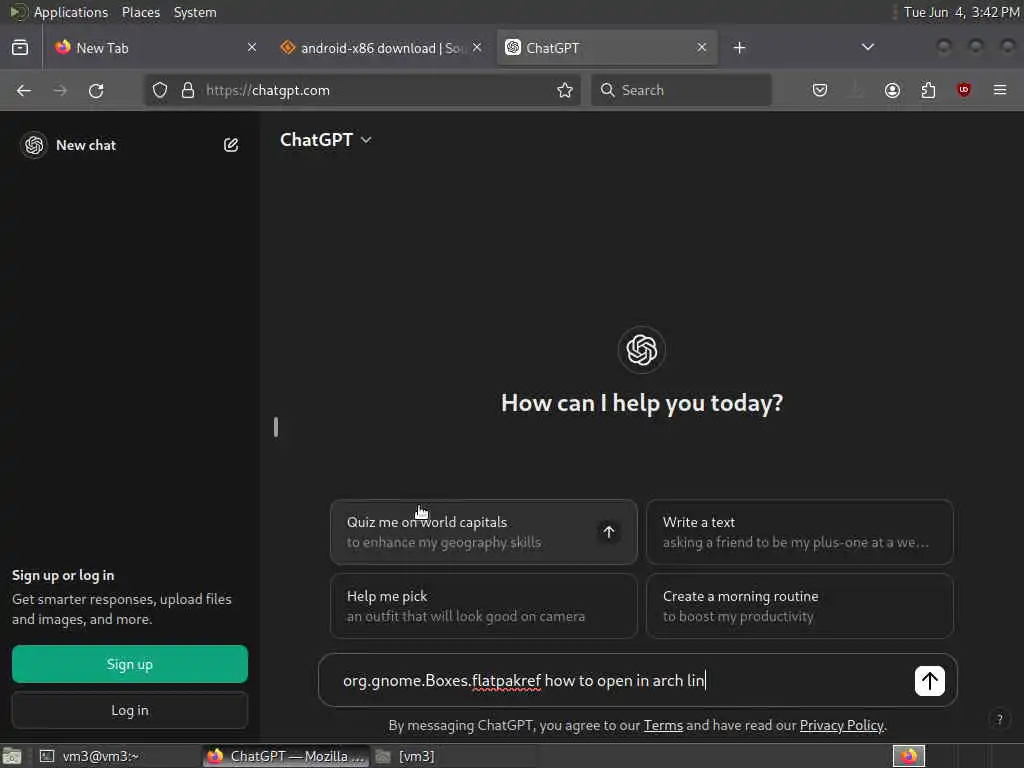This screenshot has width=1024, height=768.
Task: Select Quiz me on world capitals suggestion
Action: click(484, 532)
